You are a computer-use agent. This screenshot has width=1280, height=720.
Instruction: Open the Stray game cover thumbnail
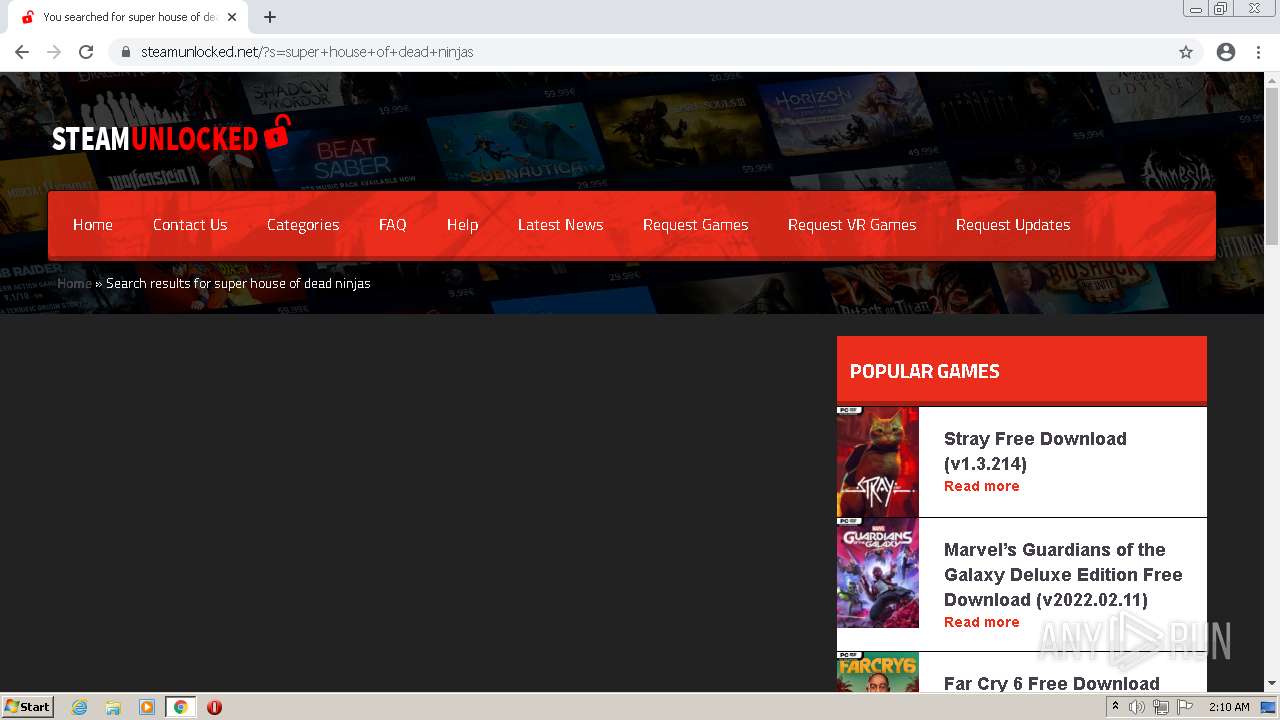click(x=877, y=462)
